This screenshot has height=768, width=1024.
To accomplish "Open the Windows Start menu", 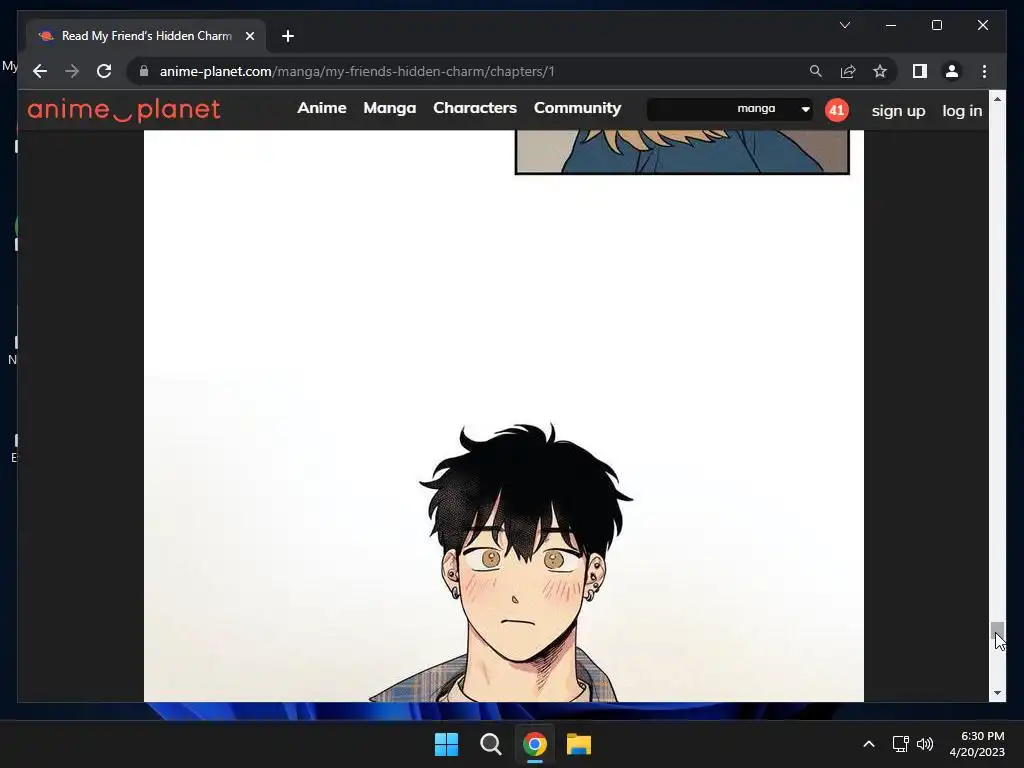I will [447, 744].
